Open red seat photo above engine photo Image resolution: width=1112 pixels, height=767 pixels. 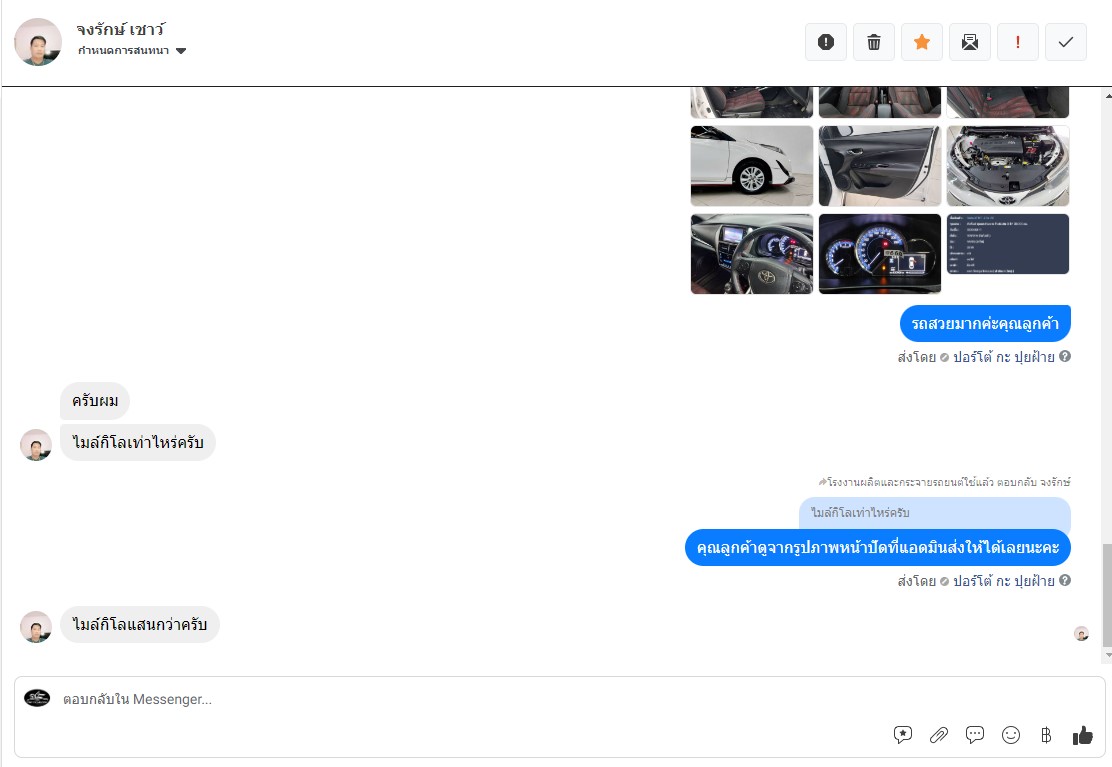pos(1008,102)
